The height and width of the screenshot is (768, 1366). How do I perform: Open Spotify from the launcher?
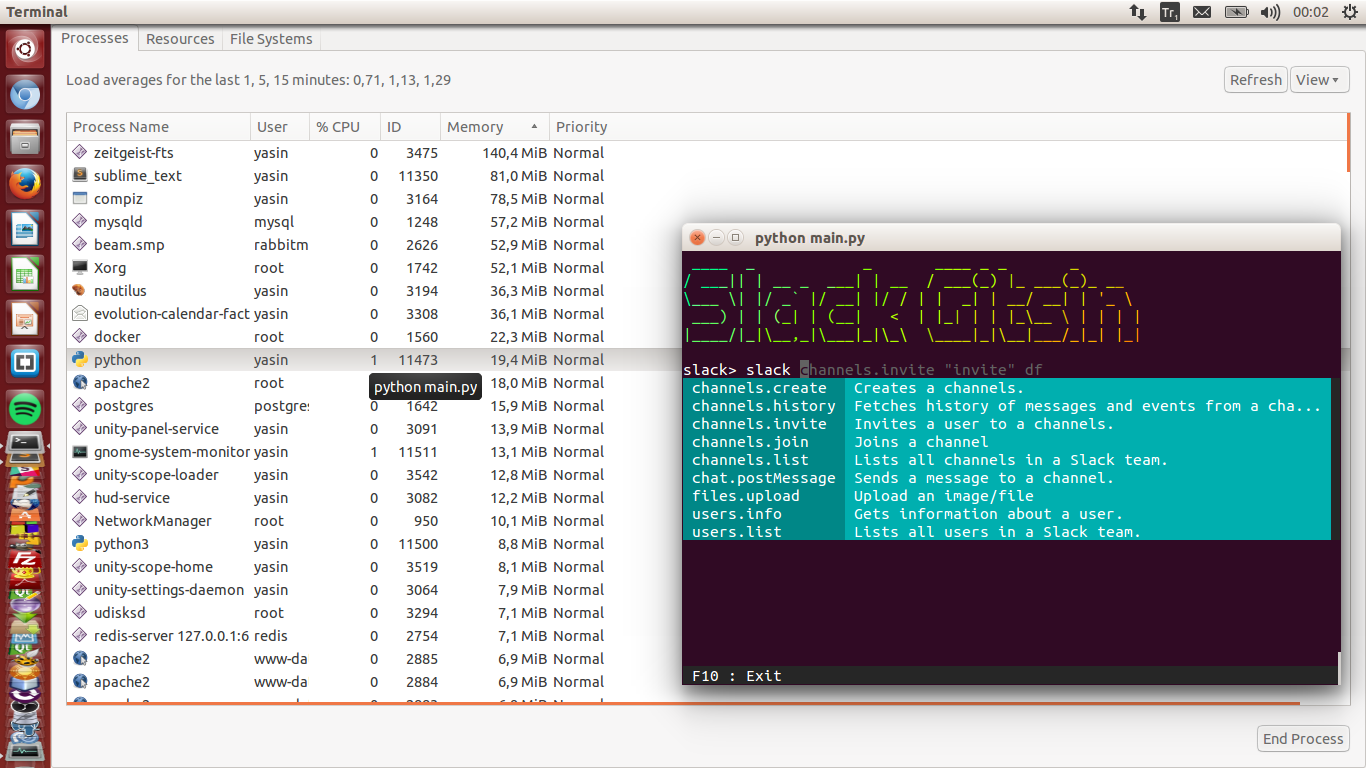point(25,409)
